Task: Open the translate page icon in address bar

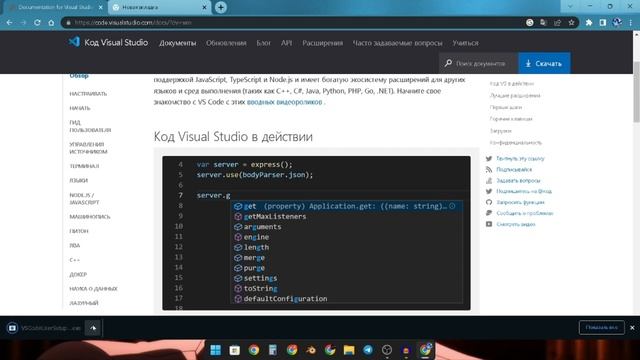Action: 543,22
